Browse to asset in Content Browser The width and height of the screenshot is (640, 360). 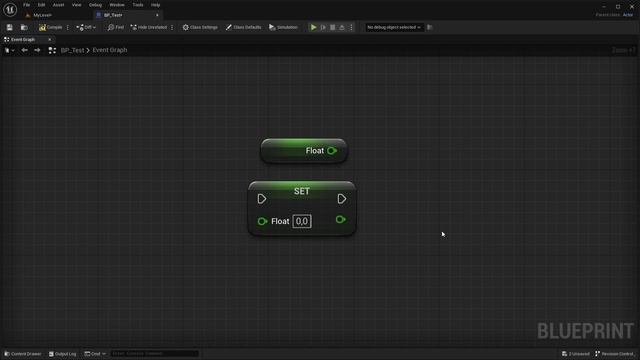coord(24,27)
